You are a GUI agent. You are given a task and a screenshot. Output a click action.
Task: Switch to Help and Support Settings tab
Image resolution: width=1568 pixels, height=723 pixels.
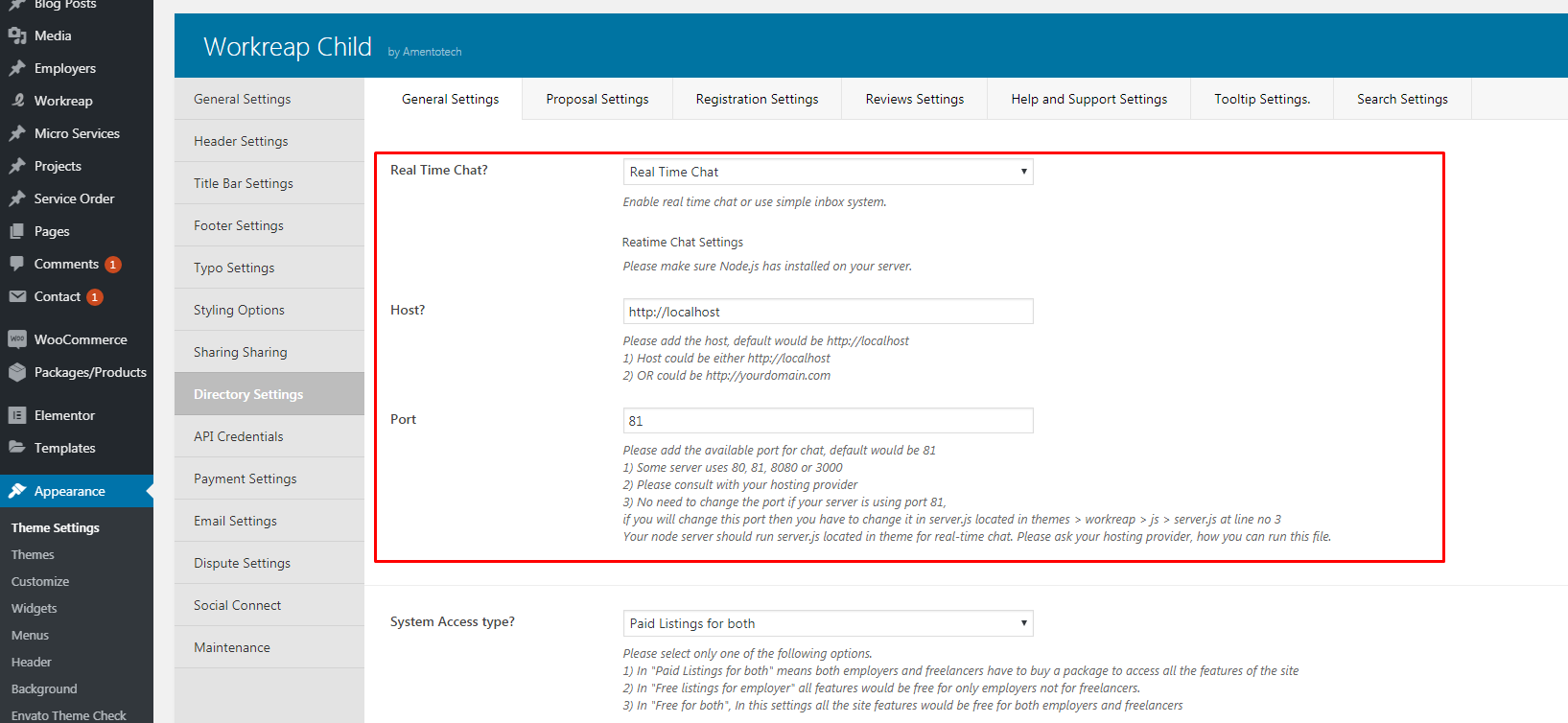point(1089,99)
